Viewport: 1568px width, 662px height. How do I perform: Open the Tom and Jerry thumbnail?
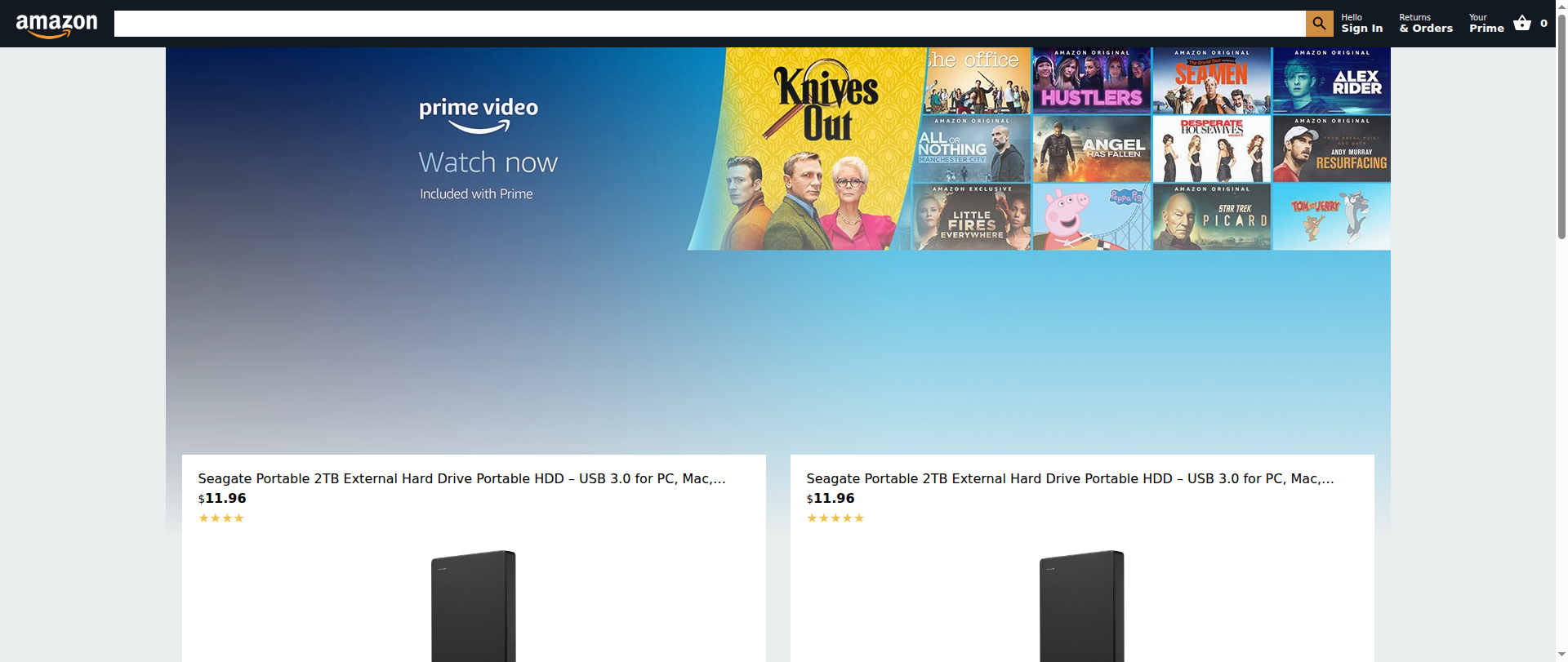coord(1332,217)
